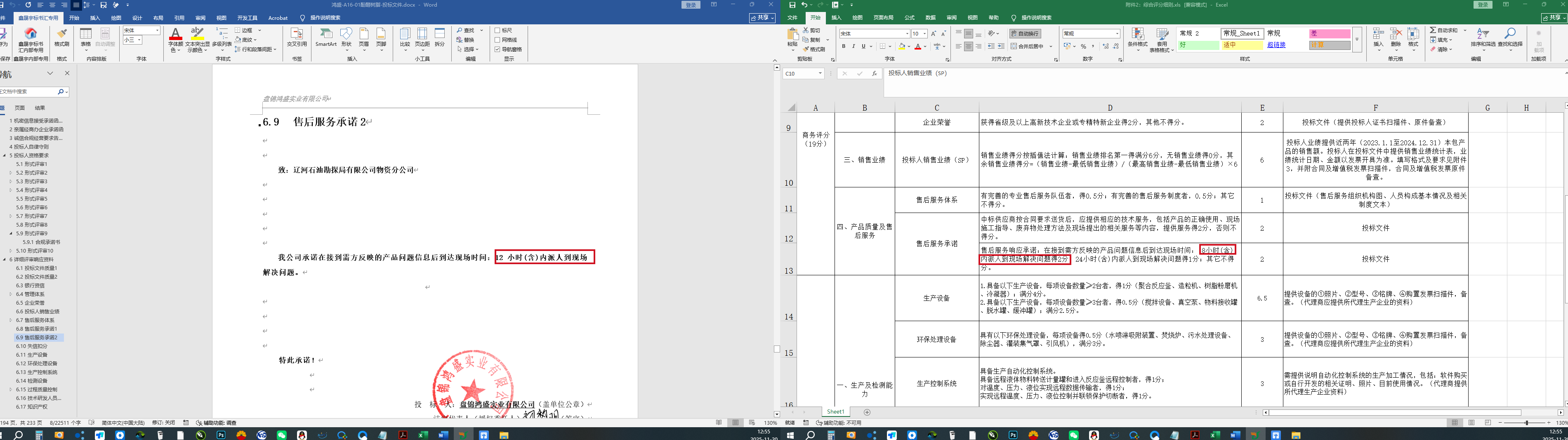Open the SmartArt insert tool in Word
1568x440 pixels.
tap(325, 37)
